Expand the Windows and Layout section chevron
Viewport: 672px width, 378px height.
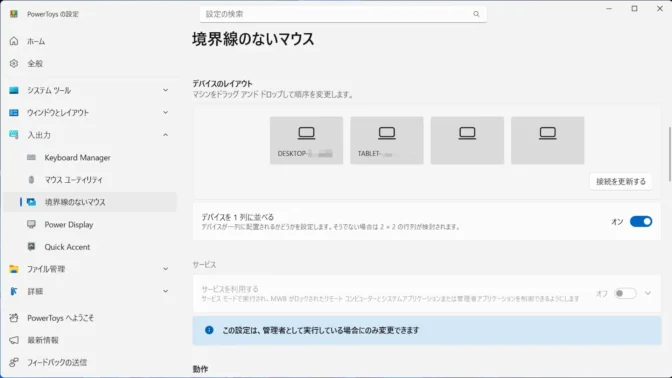point(165,112)
